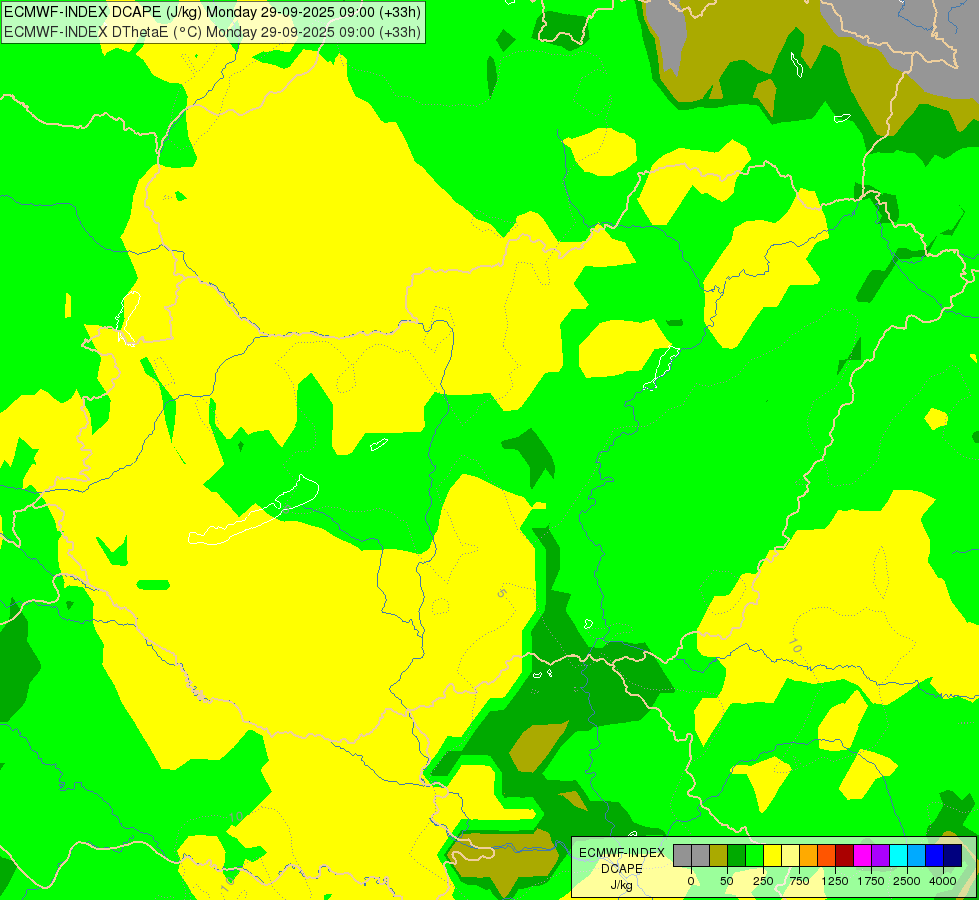This screenshot has height=900, width=979.
Task: Click the dark red legend swatch
Action: click(845, 856)
